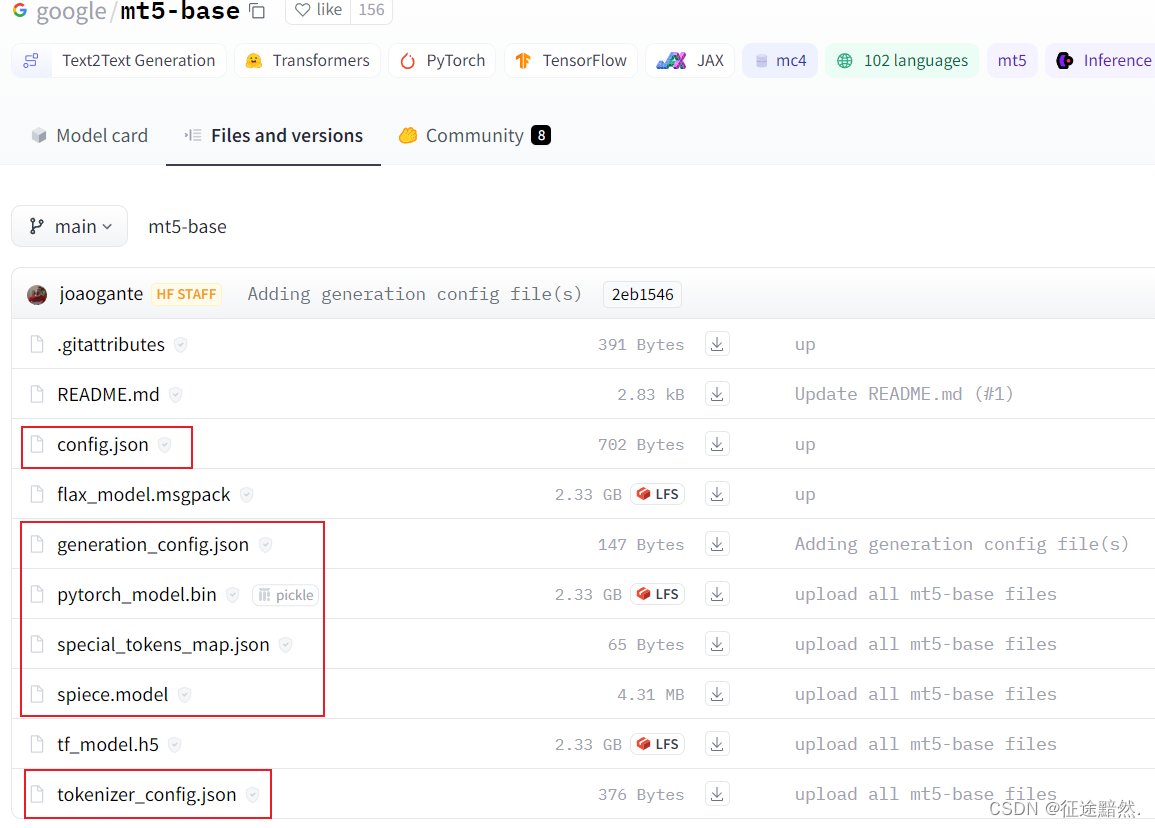Viewport: 1155px width, 828px height.
Task: Open the main branch dropdown
Action: 70,226
